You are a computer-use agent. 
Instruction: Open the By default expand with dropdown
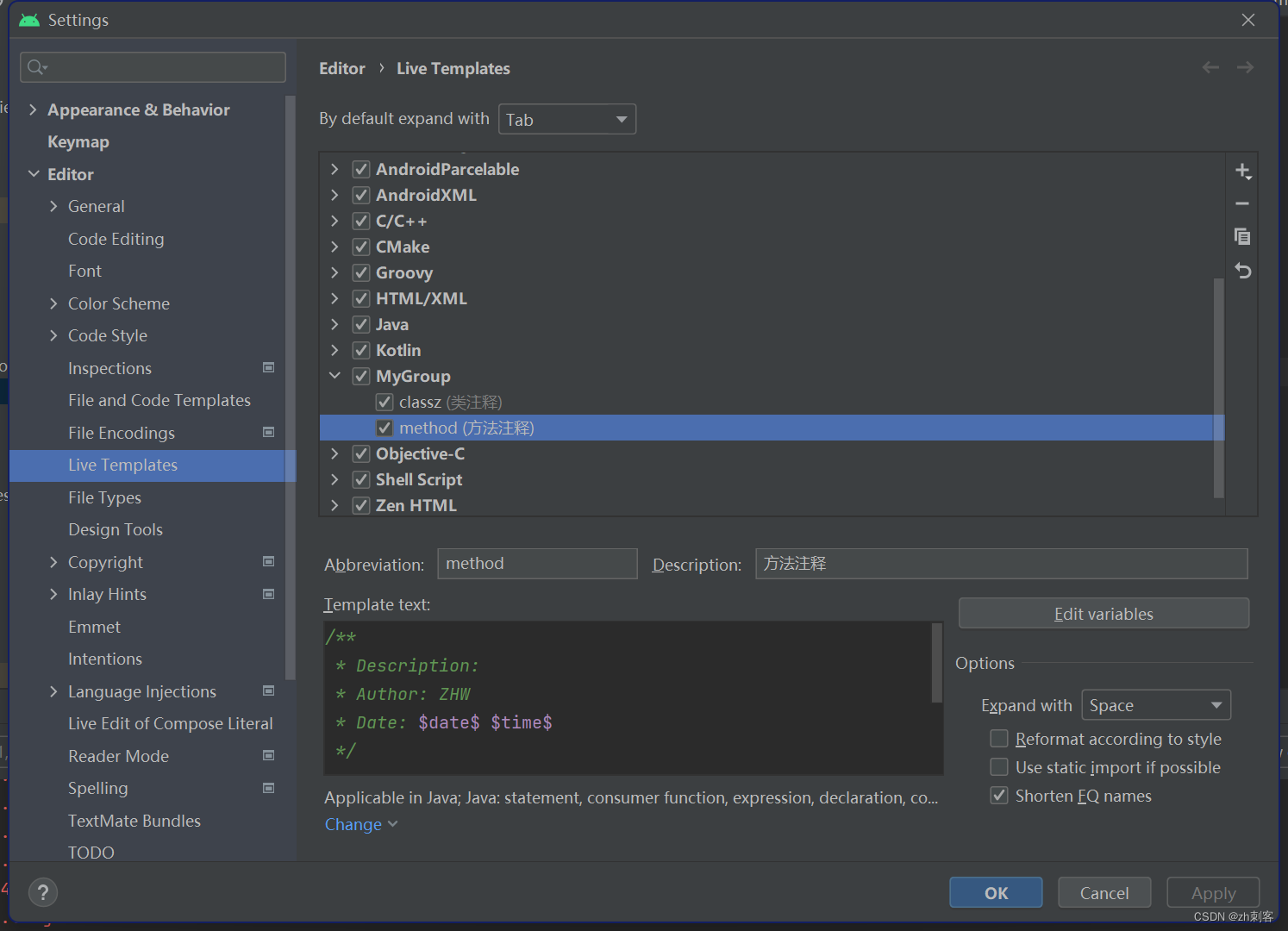click(x=566, y=119)
